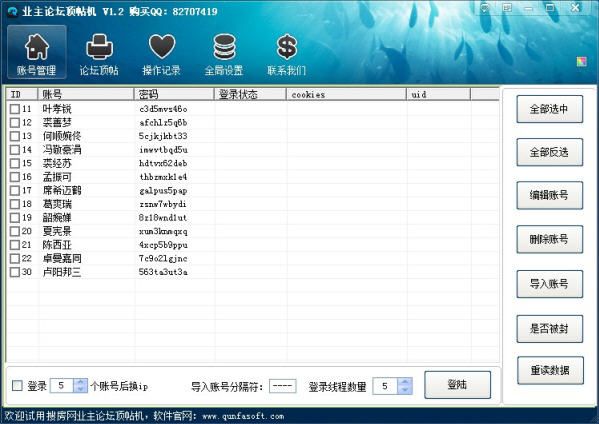Sort by the ID column header
This screenshot has height=424, width=599.
point(22,94)
